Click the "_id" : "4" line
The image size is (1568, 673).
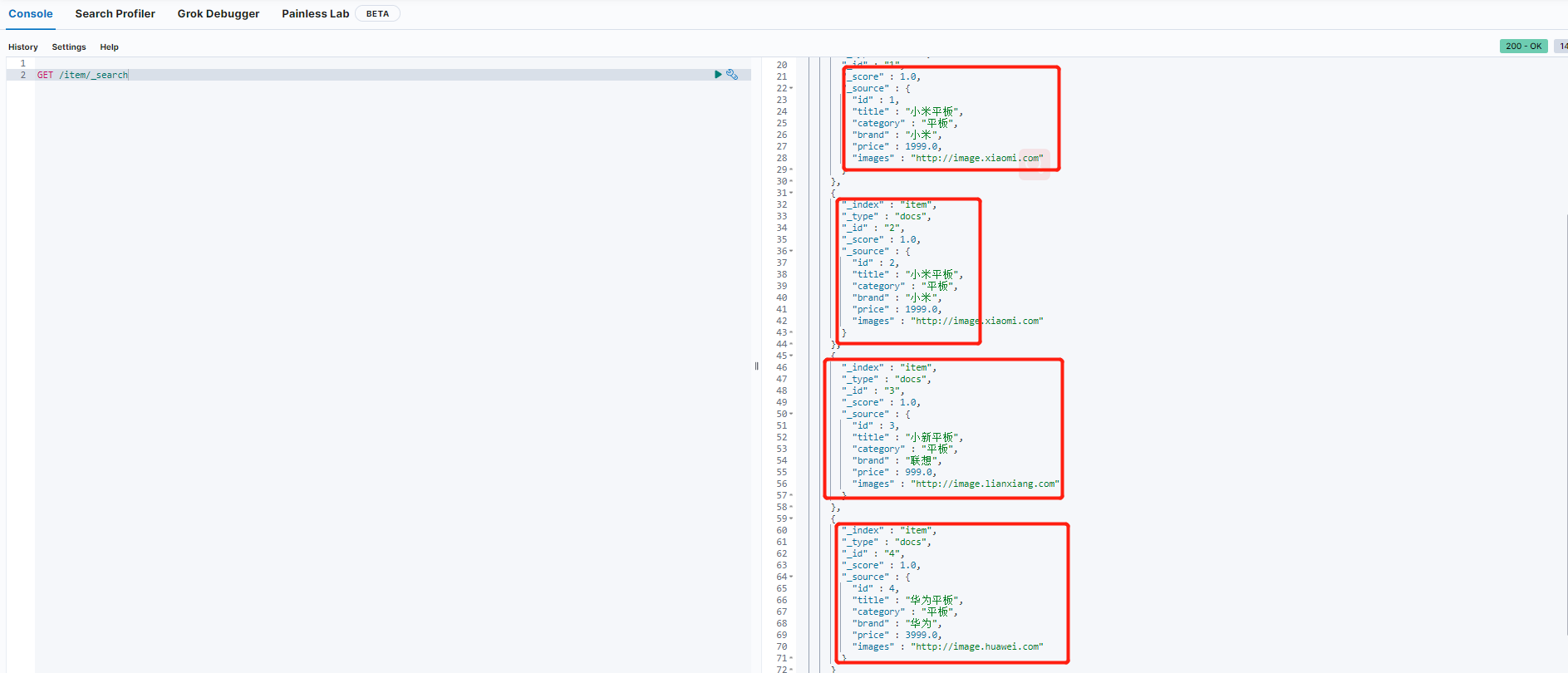[x=872, y=553]
